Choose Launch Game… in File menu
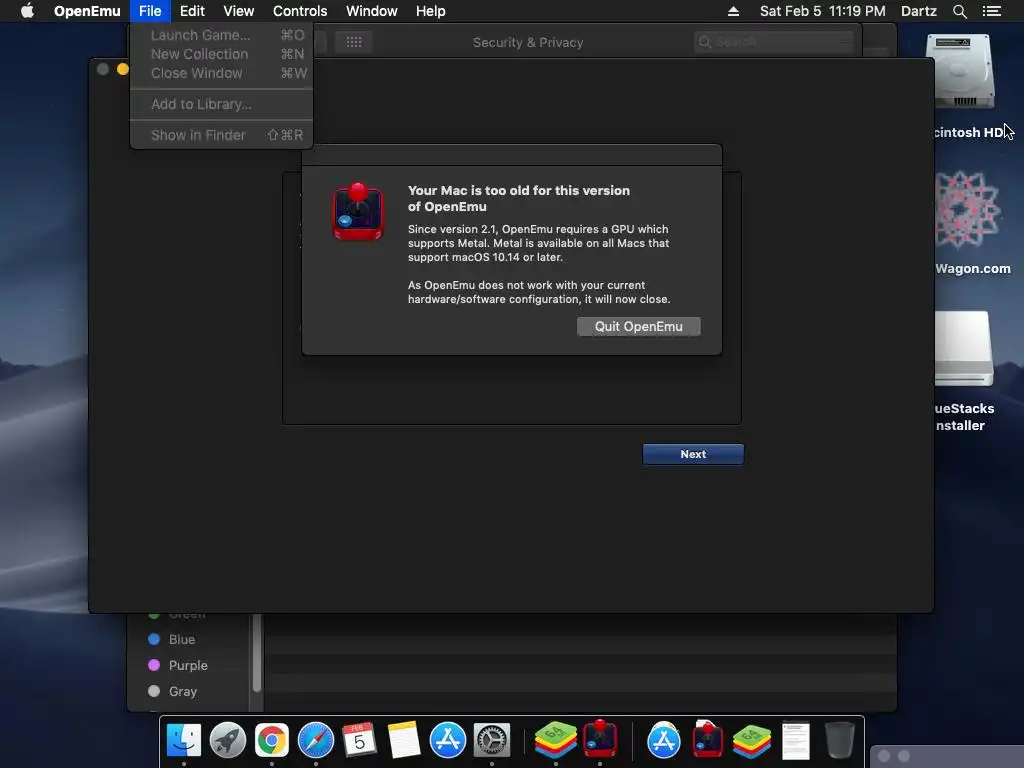The height and width of the screenshot is (768, 1024). pos(221,35)
